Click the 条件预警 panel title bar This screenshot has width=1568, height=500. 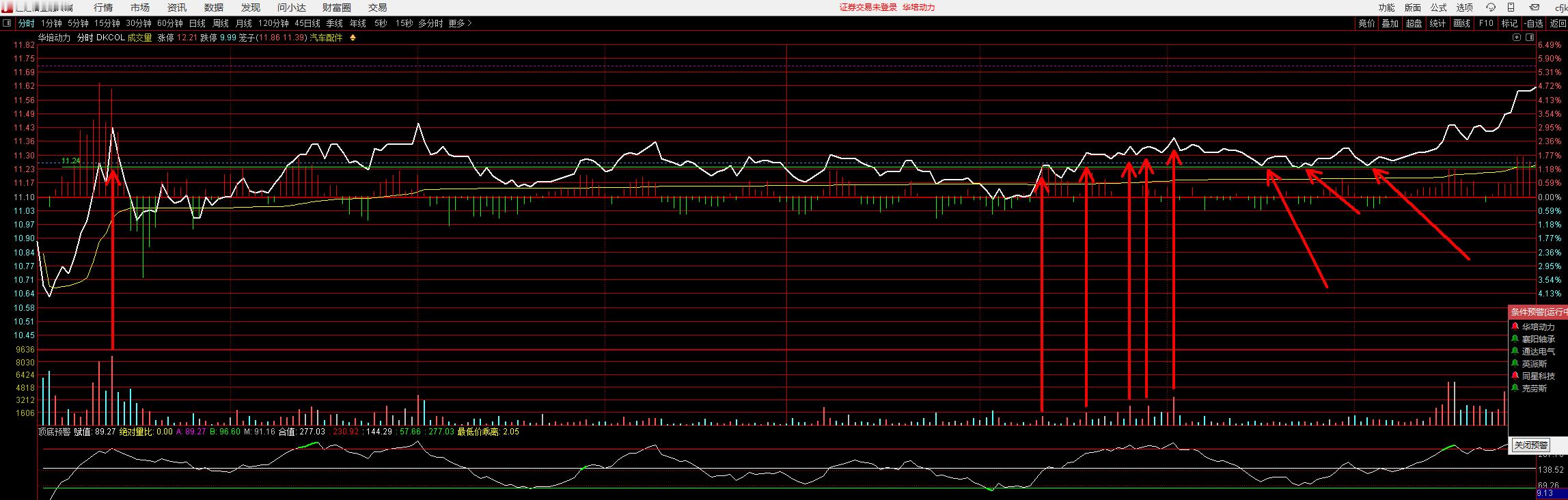pos(1538,311)
